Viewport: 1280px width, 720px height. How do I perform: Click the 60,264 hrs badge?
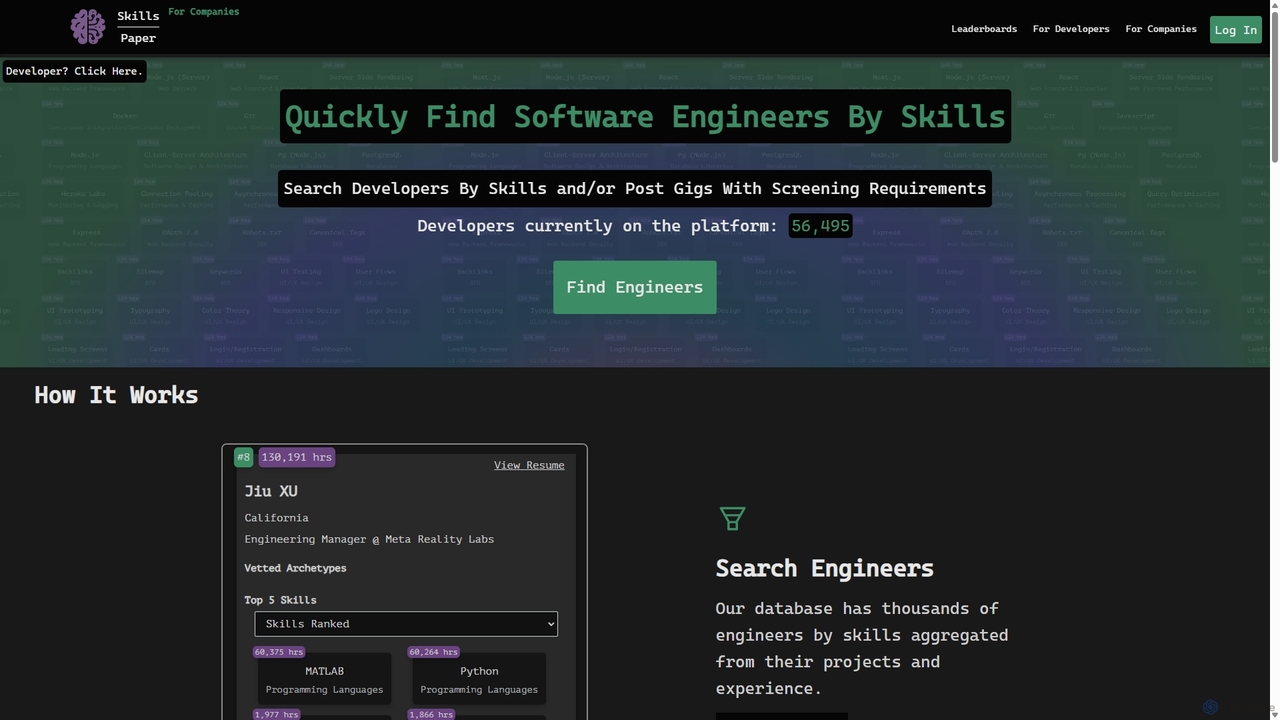coord(434,652)
